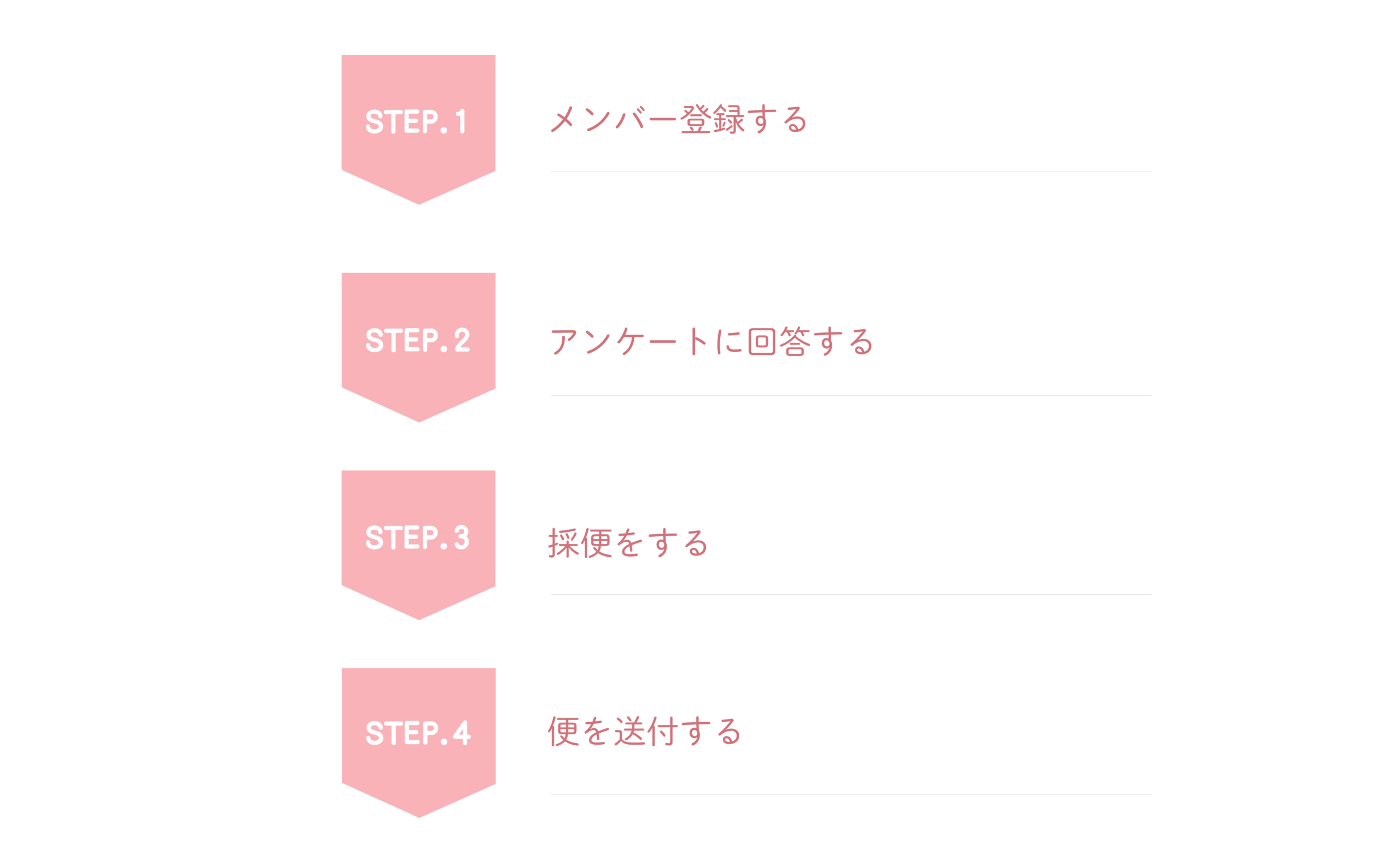
Task: Click the divider line under メンバー登録する
Action: (x=851, y=172)
